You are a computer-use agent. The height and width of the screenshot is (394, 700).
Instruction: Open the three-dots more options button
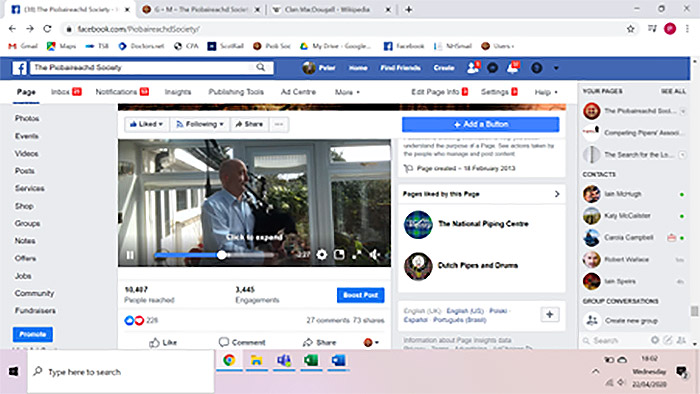point(279,124)
